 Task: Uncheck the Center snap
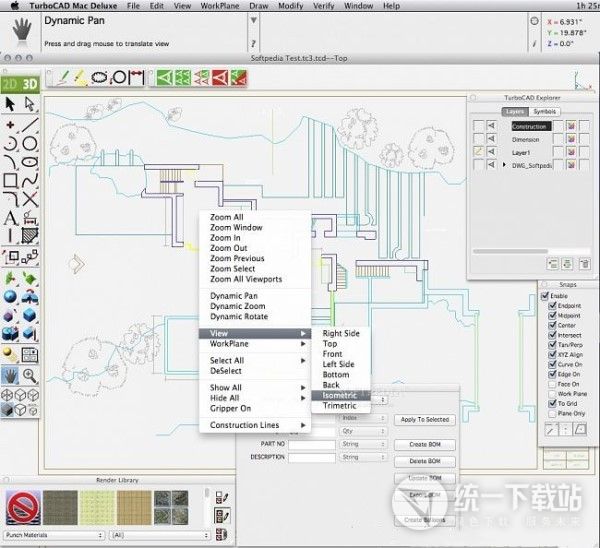[552, 325]
